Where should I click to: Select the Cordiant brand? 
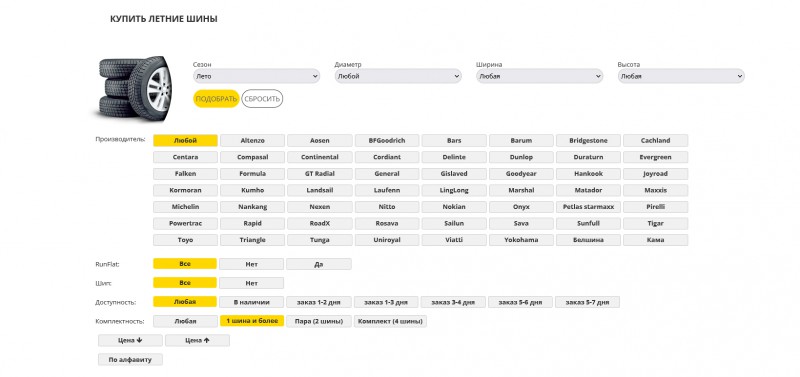point(387,157)
